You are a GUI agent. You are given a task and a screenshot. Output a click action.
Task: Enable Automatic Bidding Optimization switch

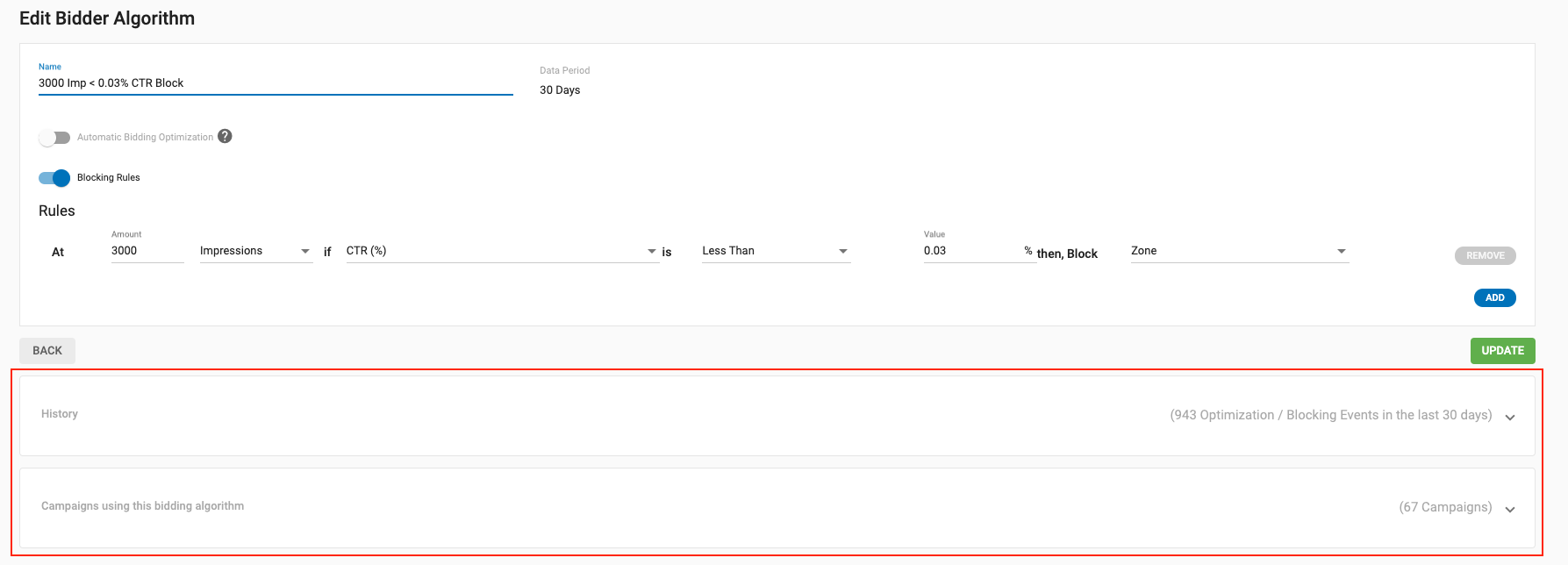[x=54, y=138]
